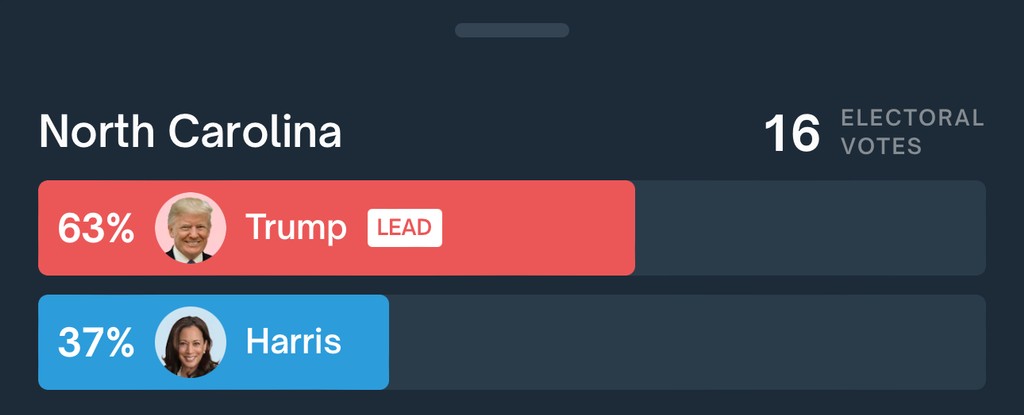
Task: Click the VOTES word in the label
Action: tap(881, 146)
